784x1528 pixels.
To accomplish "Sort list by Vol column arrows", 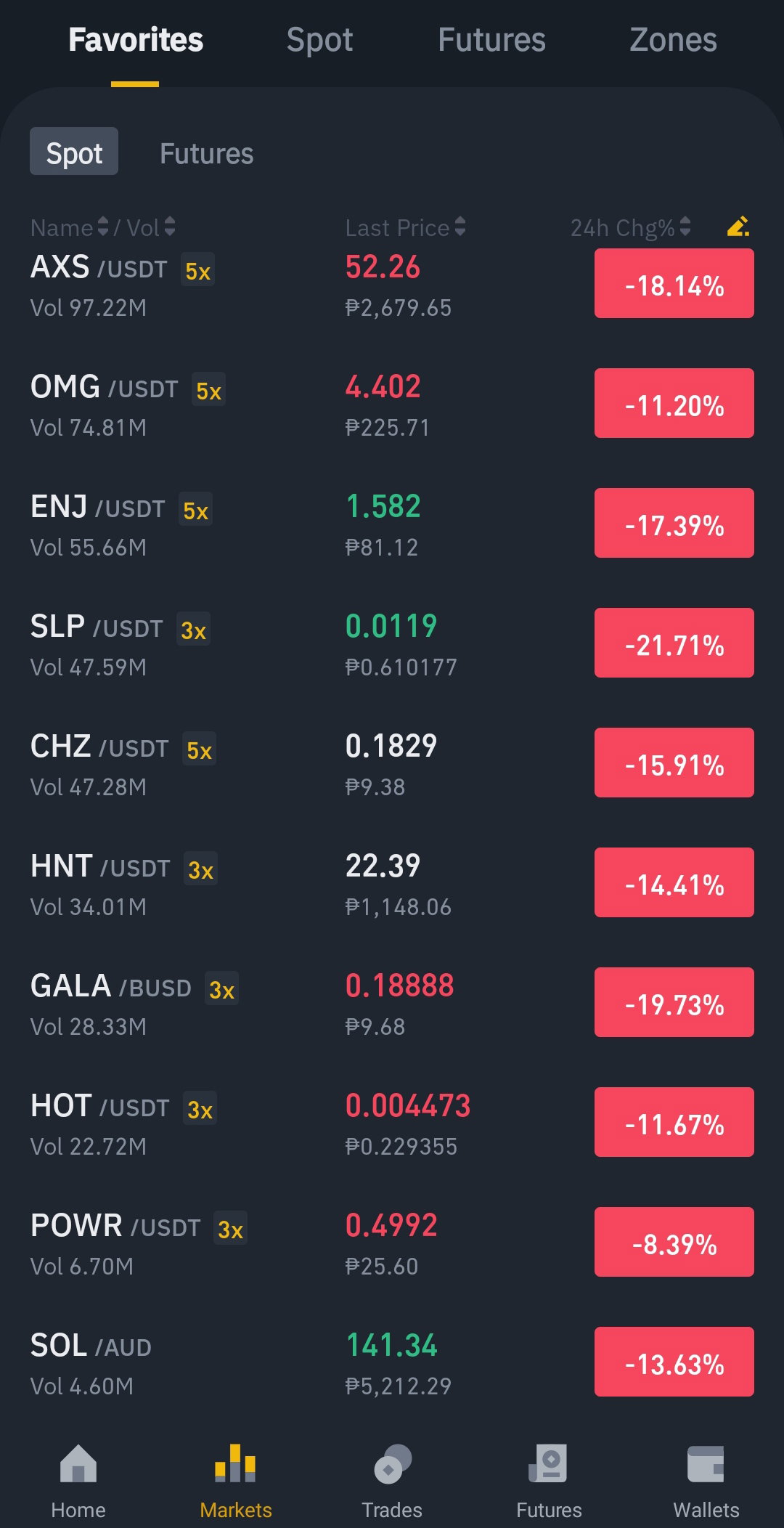I will [170, 227].
